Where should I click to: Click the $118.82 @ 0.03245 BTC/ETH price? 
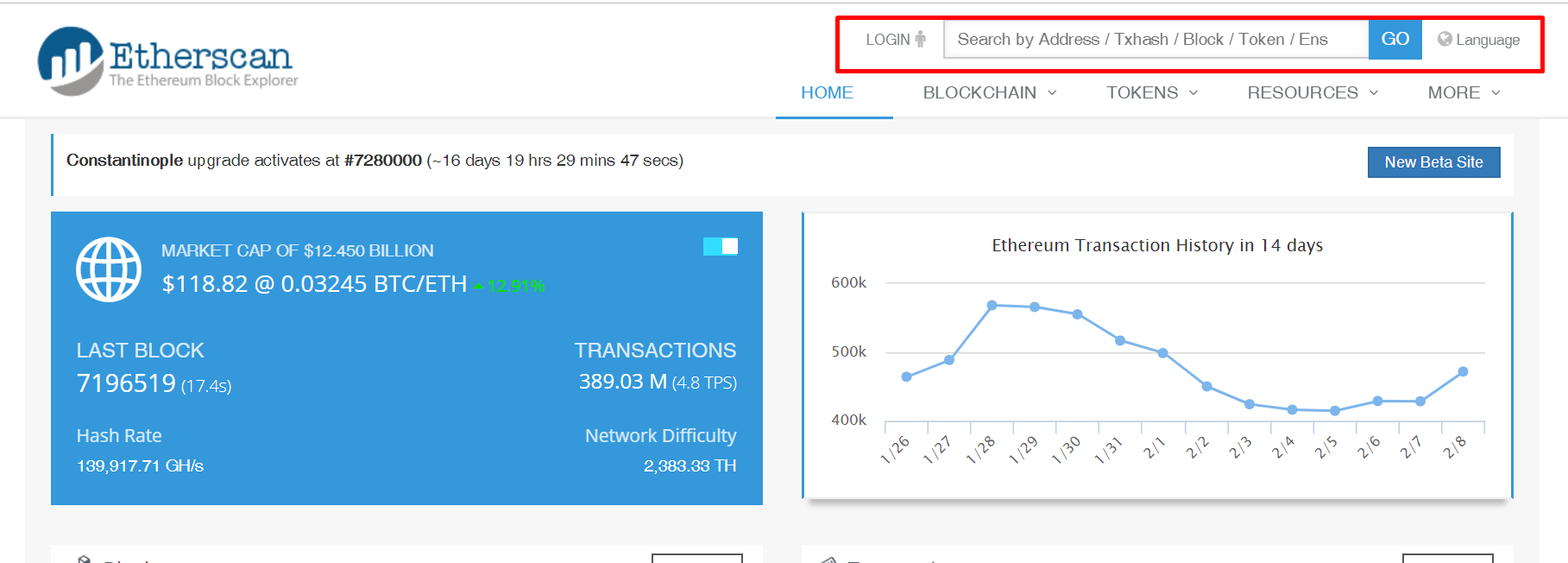click(x=314, y=284)
